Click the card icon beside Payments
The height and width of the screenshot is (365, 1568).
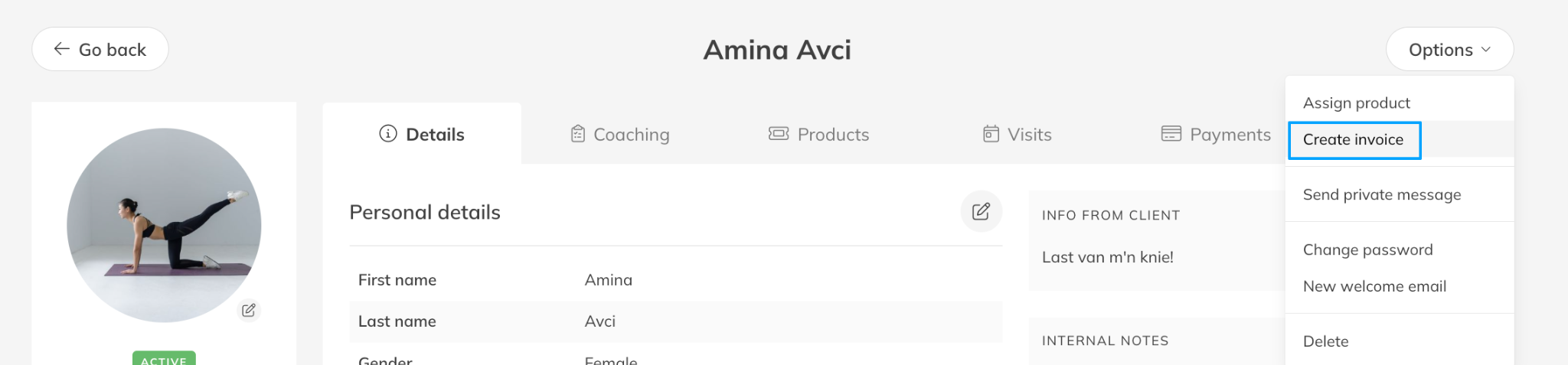(x=1171, y=134)
